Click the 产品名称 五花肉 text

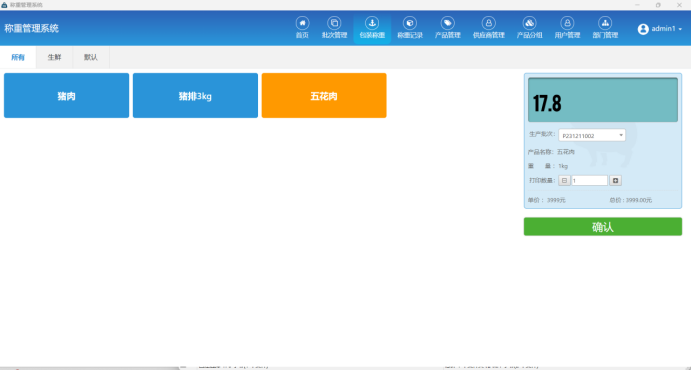pos(551,152)
